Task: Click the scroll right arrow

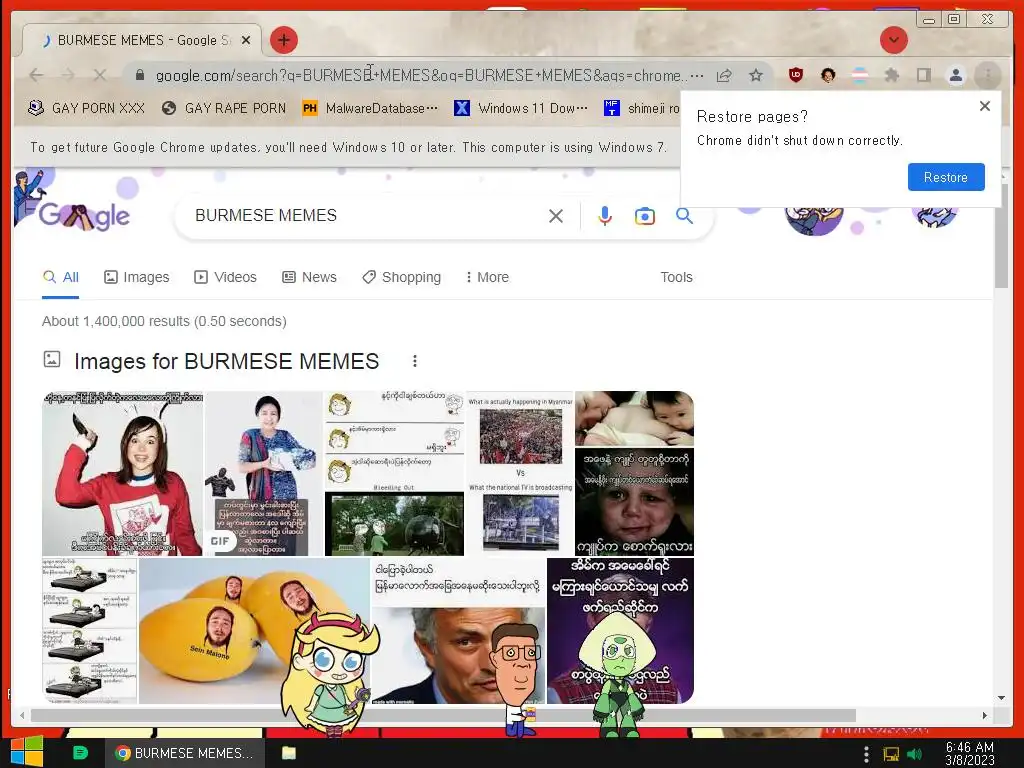Action: 984,715
